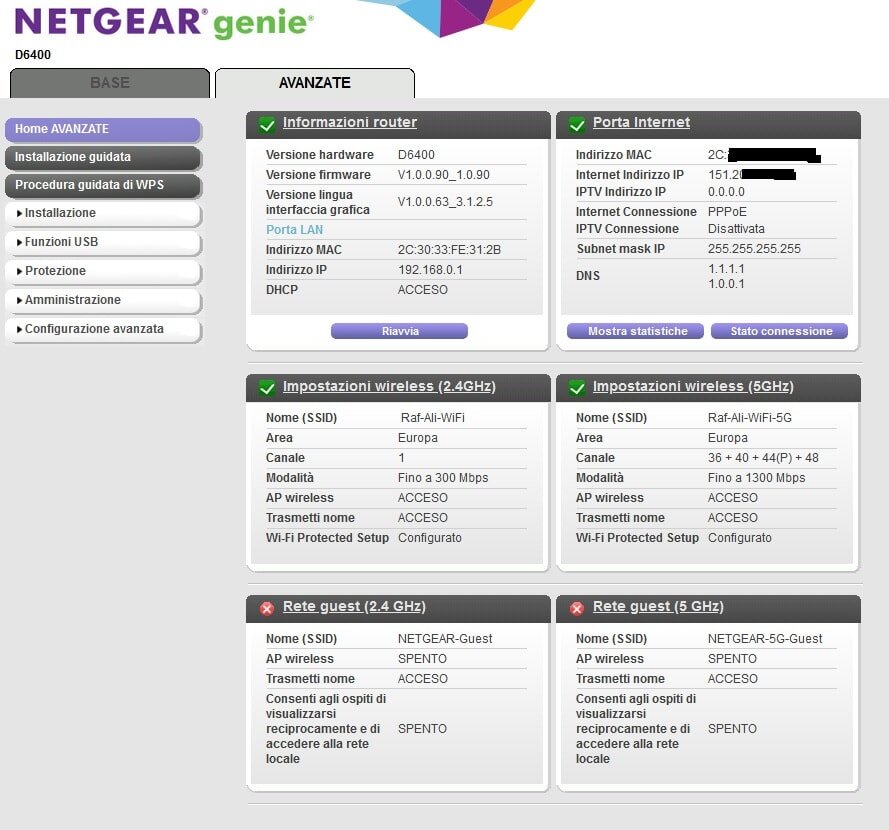Viewport: 889px width, 830px height.
Task: Open Impostazioni wireless (2.4GHz) link
Action: click(x=389, y=387)
